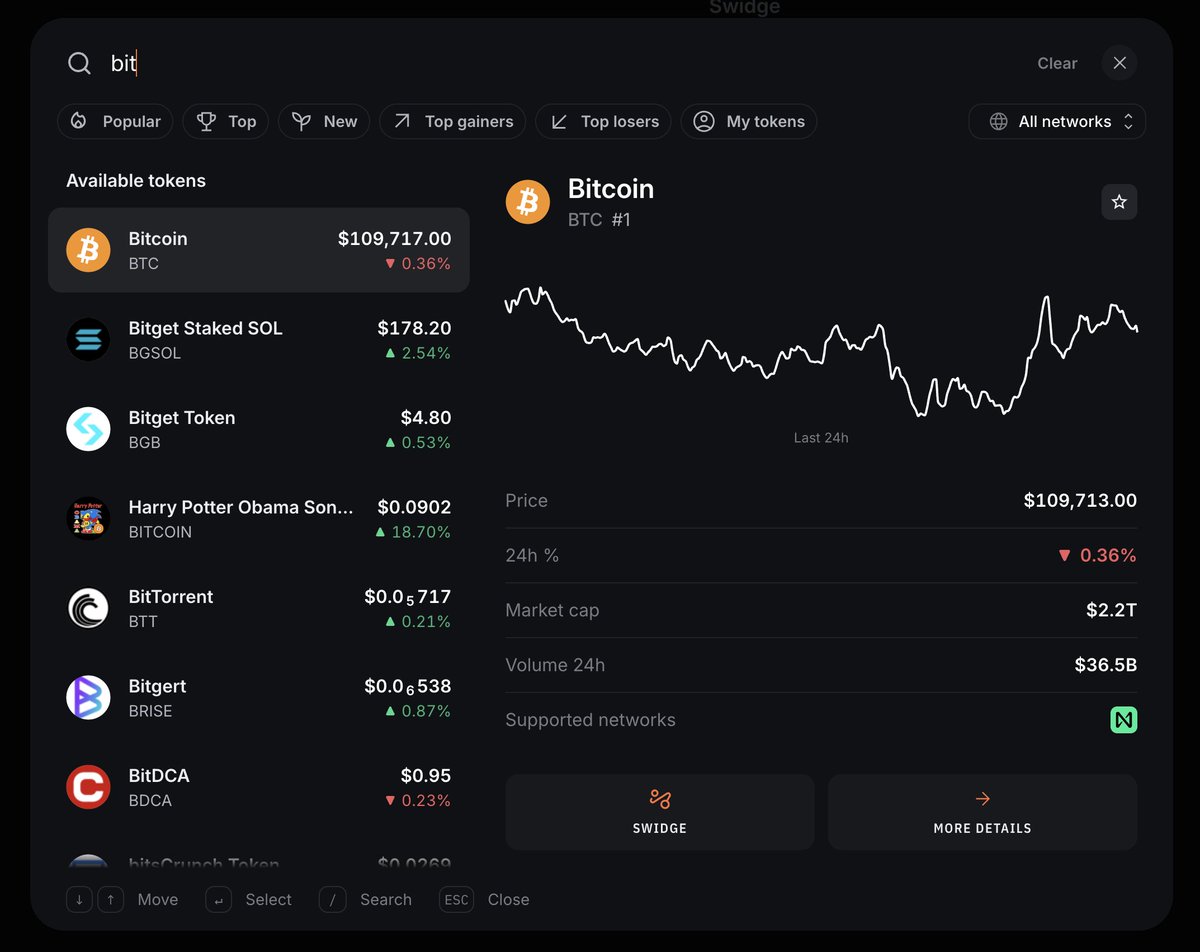Select Bitgert token name

point(158,686)
